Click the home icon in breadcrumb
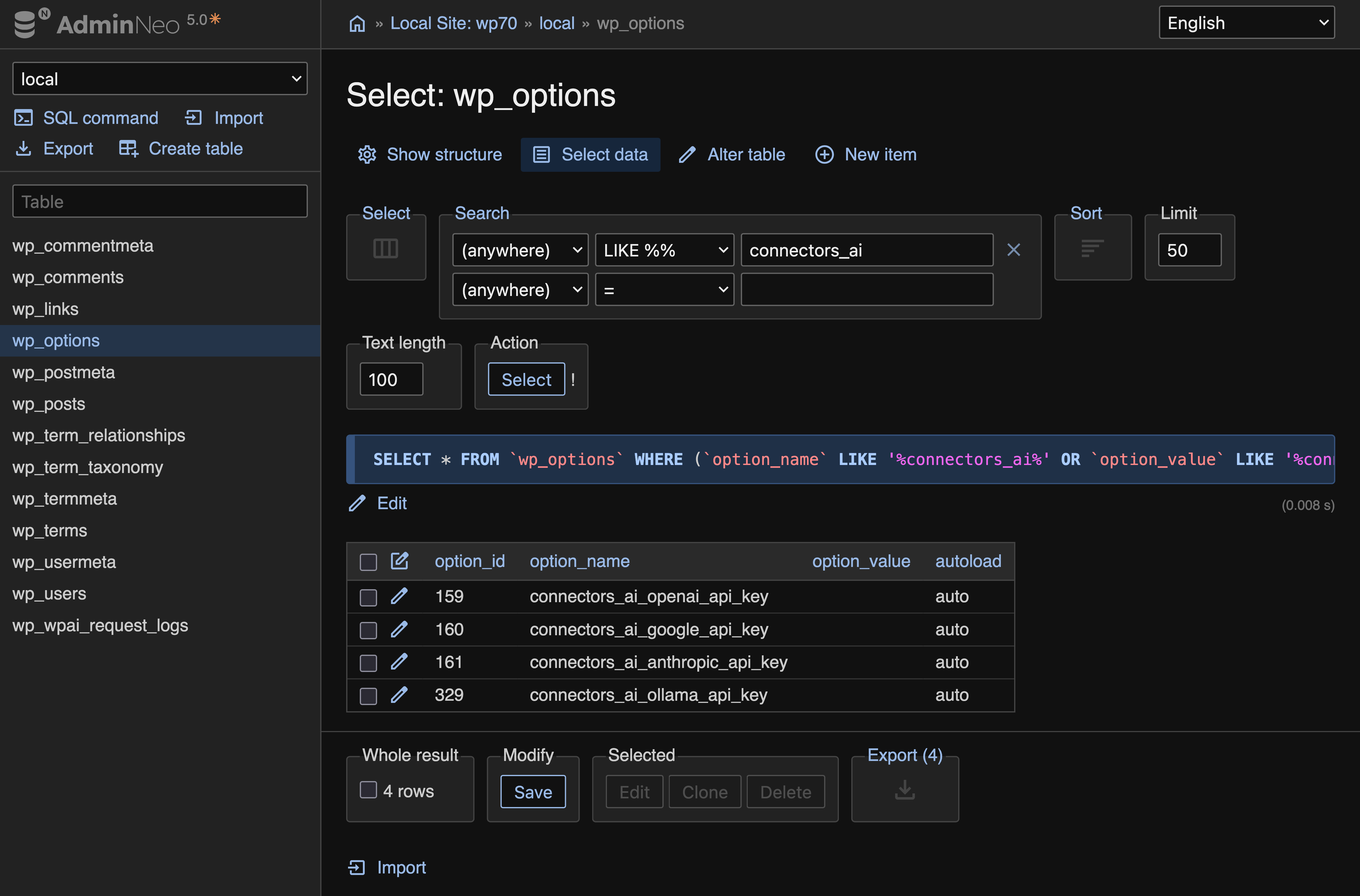Screen dimensions: 1360x896 click(357, 23)
